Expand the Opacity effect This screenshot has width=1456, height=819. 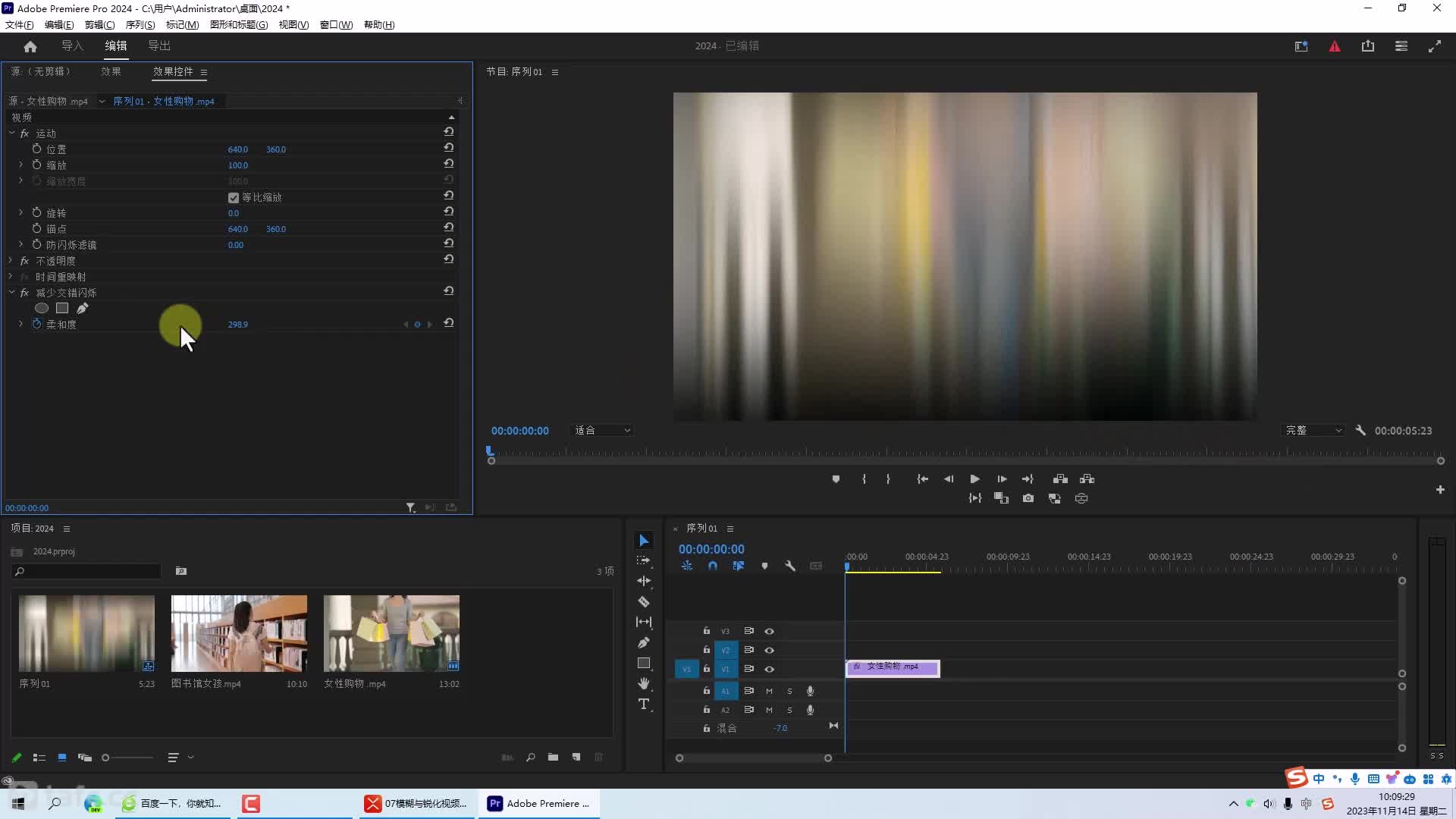coord(11,260)
